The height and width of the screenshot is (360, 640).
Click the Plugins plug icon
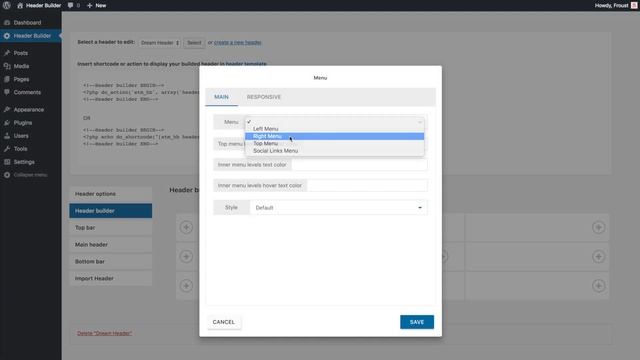[x=7, y=122]
